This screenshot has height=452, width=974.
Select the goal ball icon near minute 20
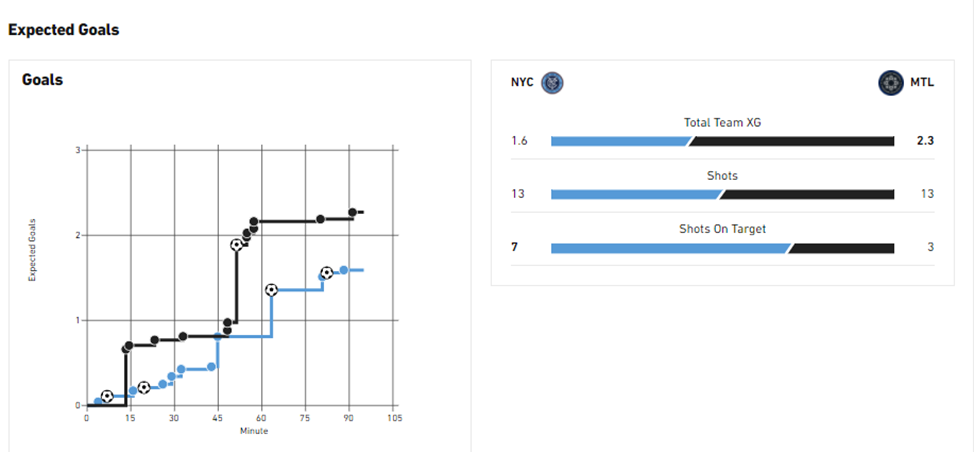[x=143, y=387]
